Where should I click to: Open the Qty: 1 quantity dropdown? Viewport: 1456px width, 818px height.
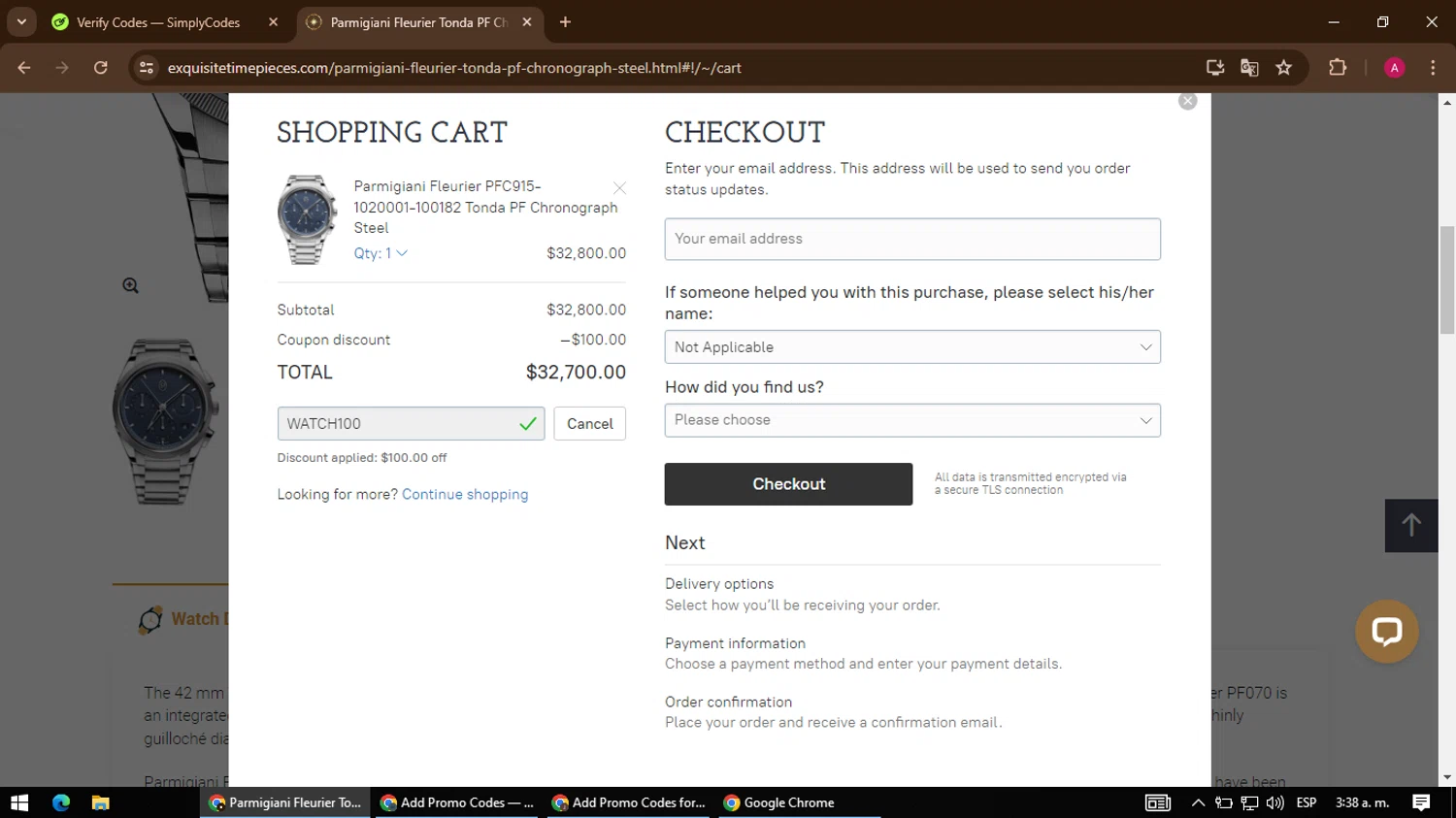pos(381,253)
